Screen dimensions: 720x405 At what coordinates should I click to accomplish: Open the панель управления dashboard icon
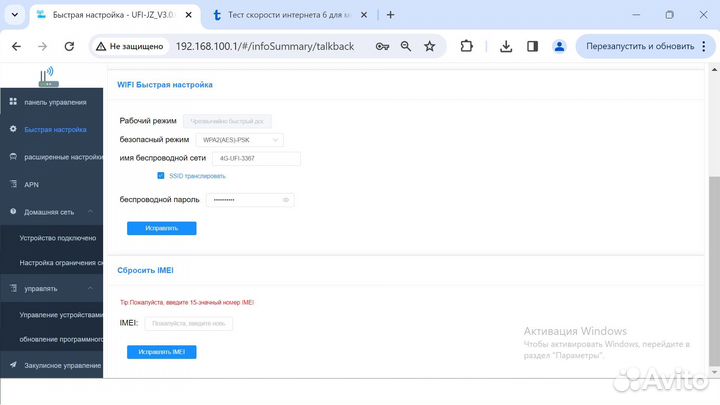[13, 102]
